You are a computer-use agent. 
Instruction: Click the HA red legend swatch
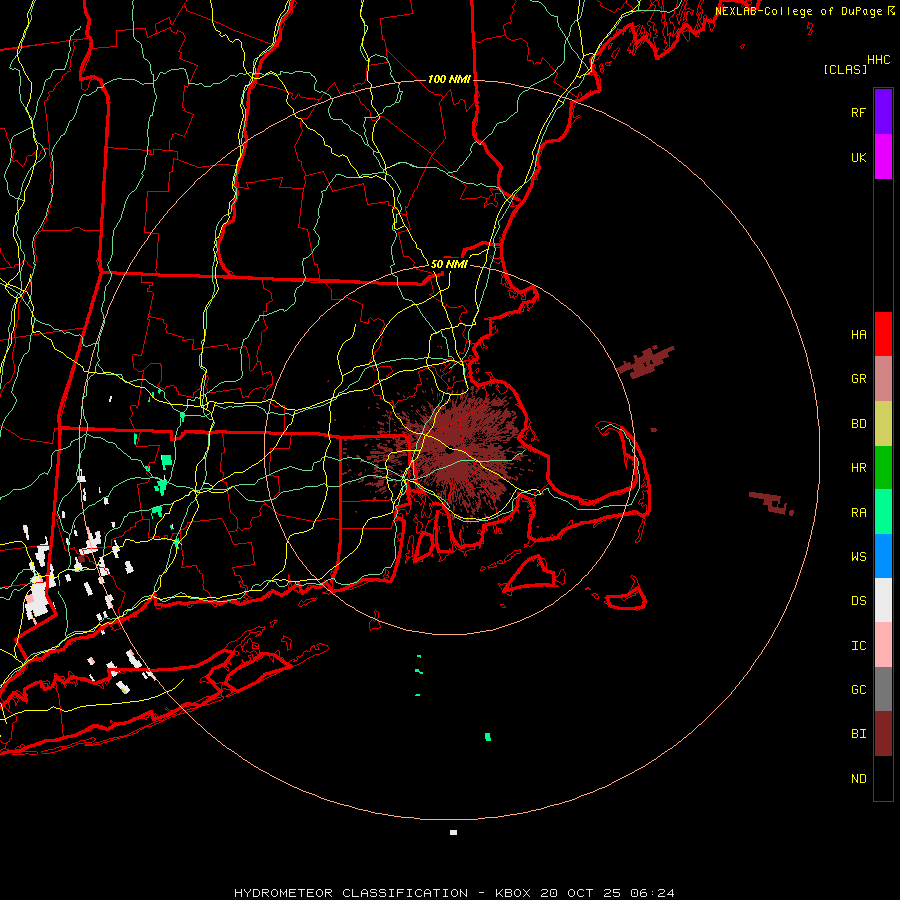(883, 334)
